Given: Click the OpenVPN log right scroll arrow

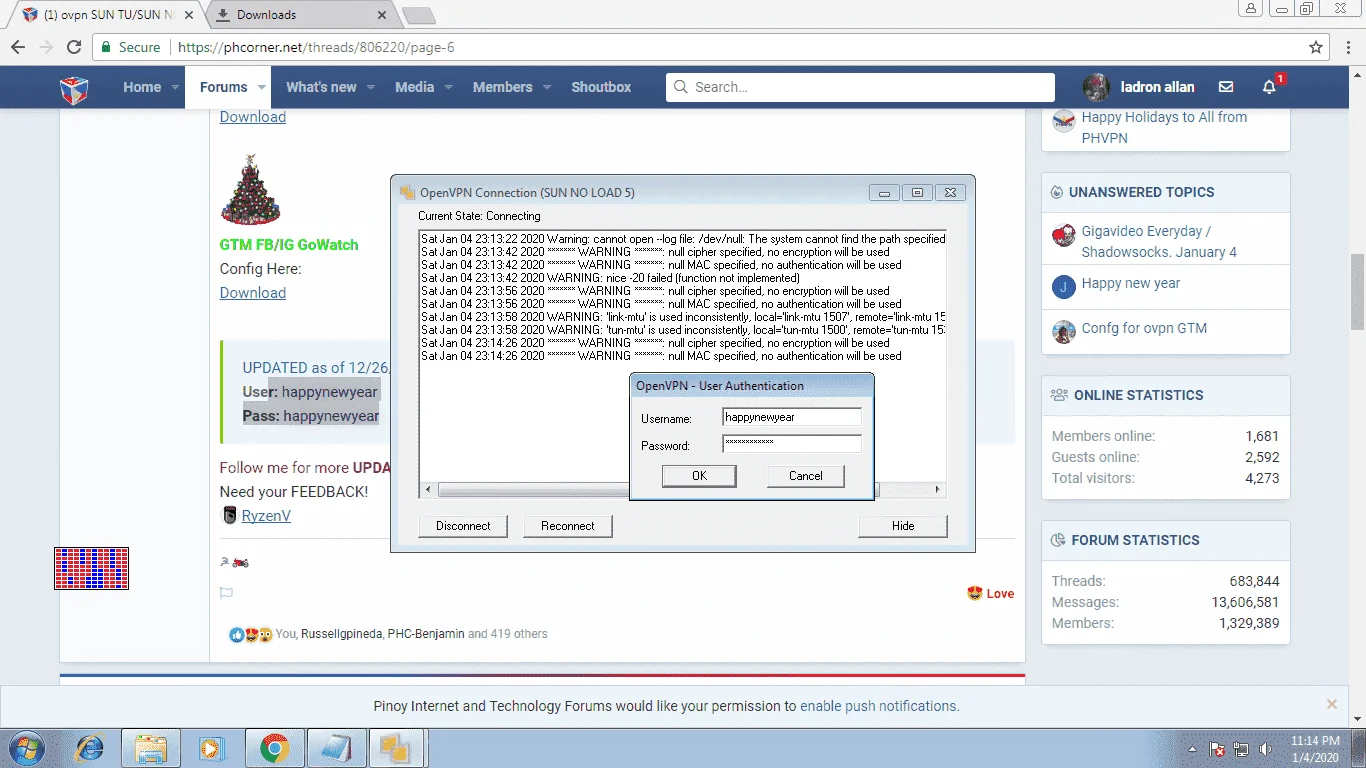Looking at the screenshot, I should [938, 490].
